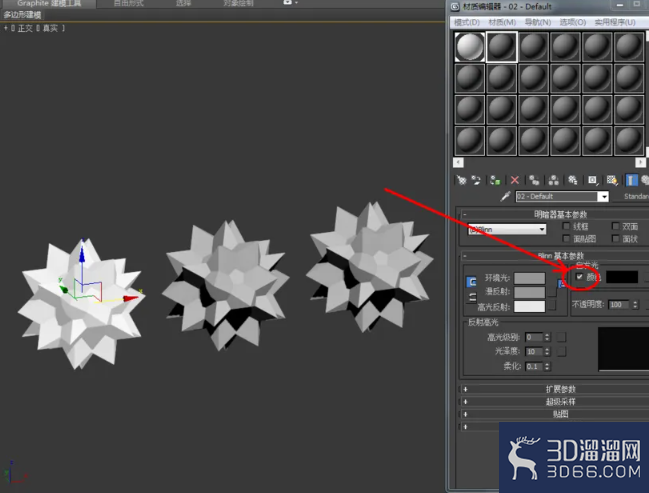Screen dimensions: 649x493
Task: Click the map button beside 漫反射 swatch
Action: pos(552,292)
